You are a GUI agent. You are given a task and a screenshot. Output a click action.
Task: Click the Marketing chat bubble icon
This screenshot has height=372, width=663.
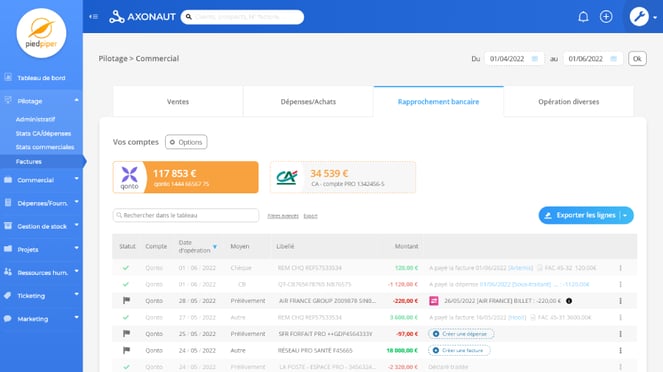[x=8, y=319]
